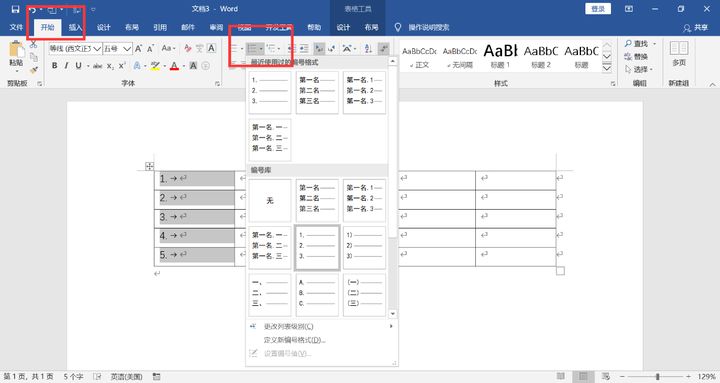Switch to the 引用 References tab

click(x=160, y=28)
